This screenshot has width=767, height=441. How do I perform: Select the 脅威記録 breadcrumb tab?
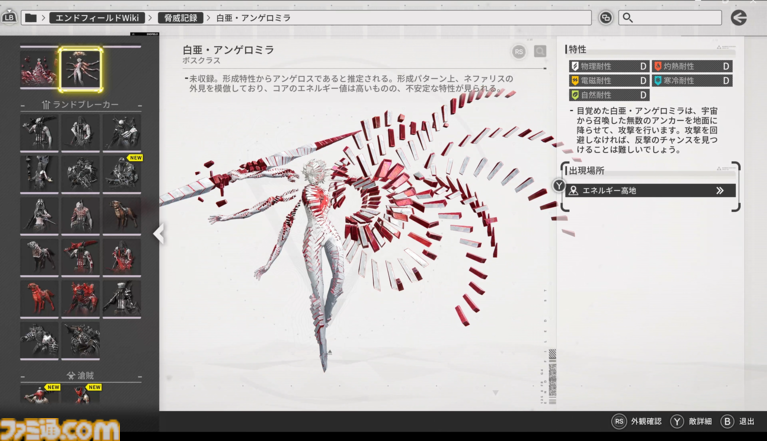tap(180, 18)
